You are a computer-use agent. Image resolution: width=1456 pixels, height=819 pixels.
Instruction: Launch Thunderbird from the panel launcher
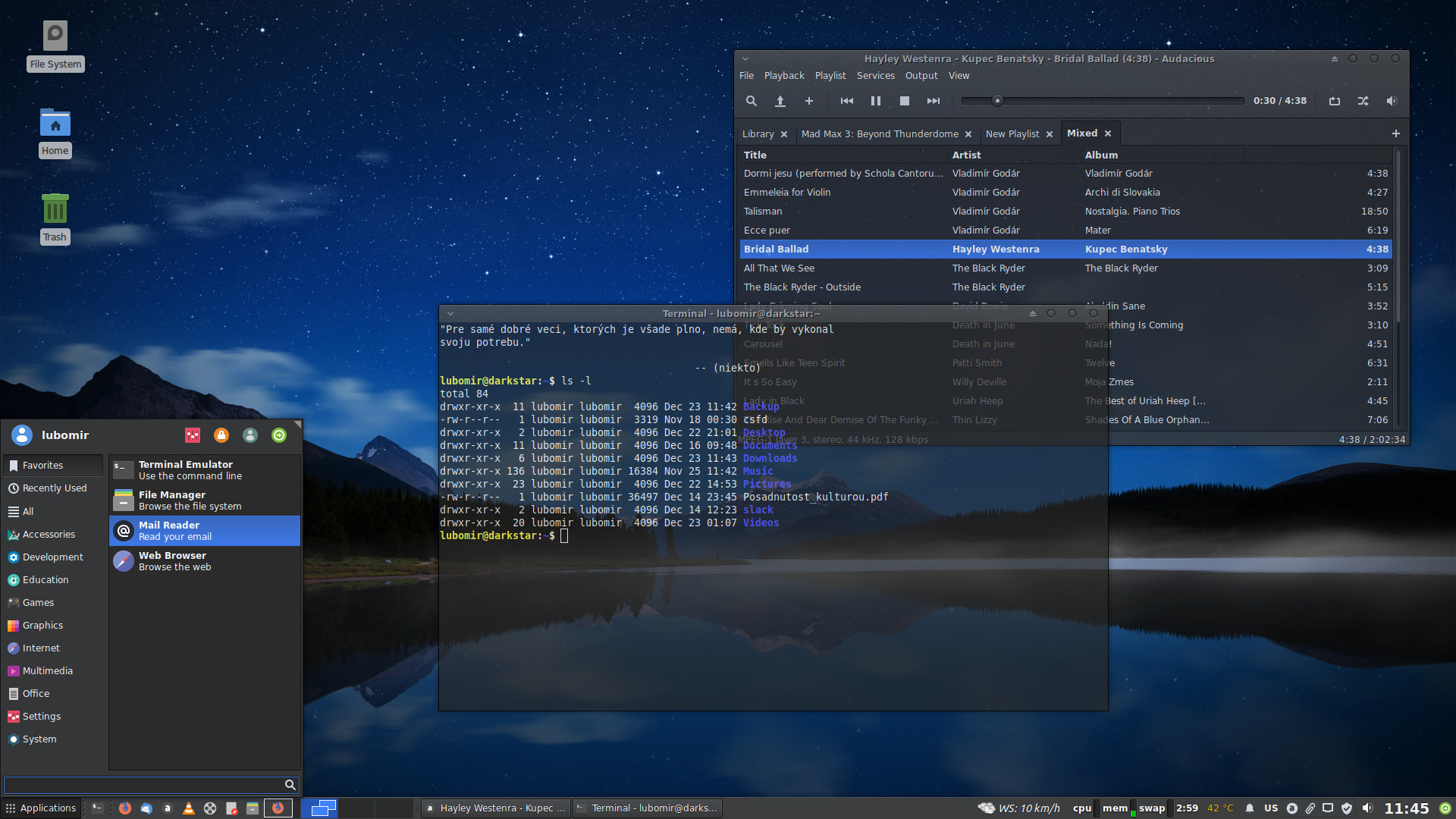click(x=146, y=808)
